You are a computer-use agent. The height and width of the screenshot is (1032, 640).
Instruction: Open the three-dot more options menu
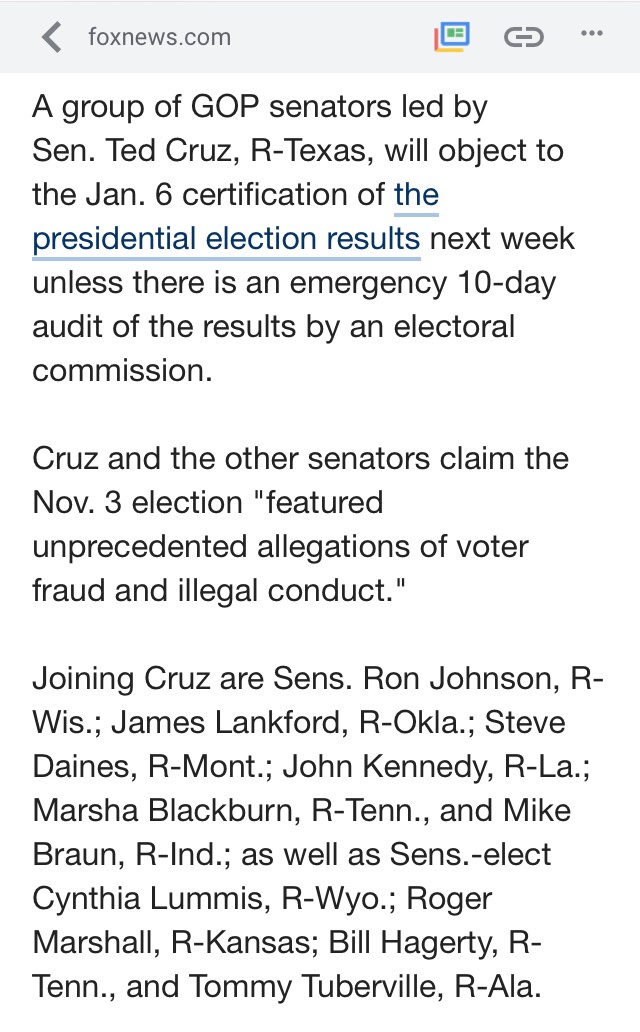(x=592, y=34)
